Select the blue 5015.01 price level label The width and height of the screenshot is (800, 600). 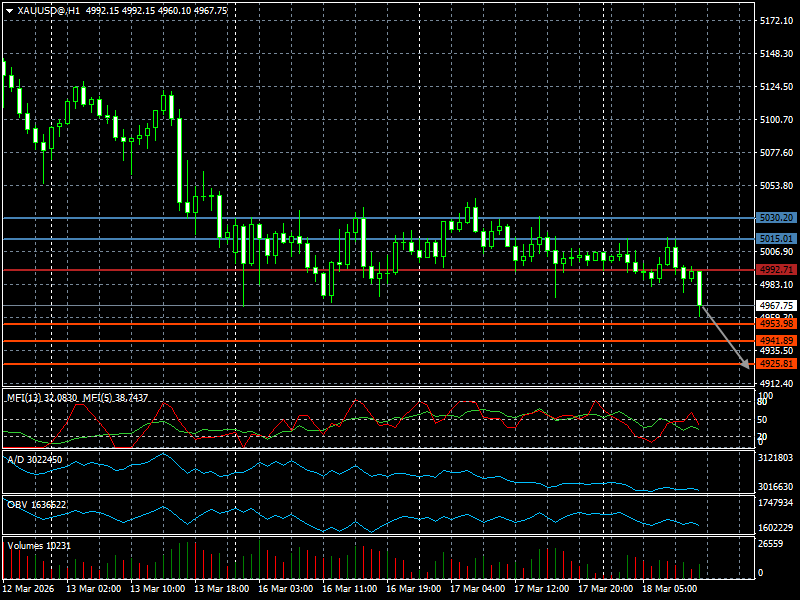tap(776, 239)
